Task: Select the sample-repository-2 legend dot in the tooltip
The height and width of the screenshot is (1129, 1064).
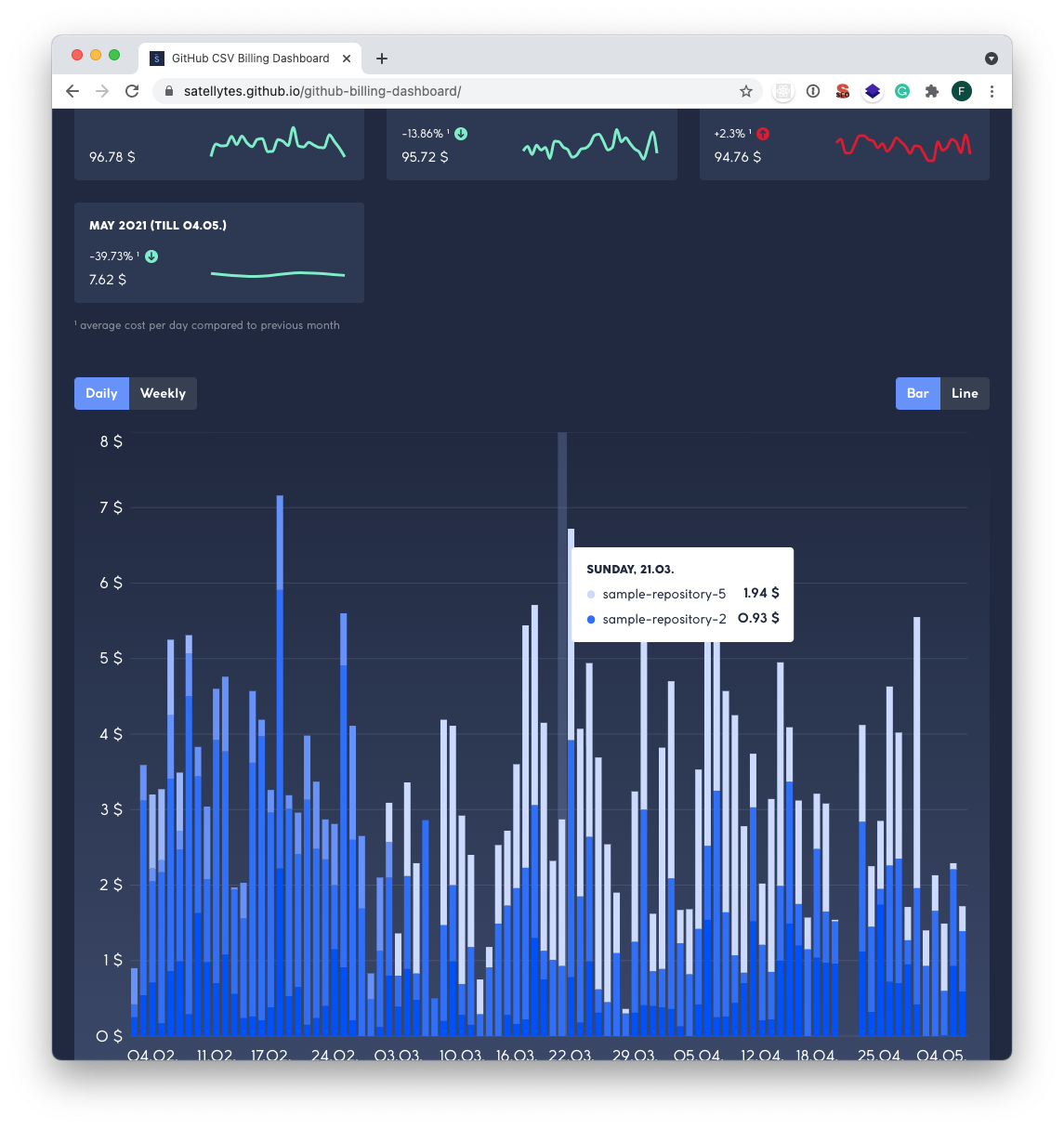Action: click(591, 619)
